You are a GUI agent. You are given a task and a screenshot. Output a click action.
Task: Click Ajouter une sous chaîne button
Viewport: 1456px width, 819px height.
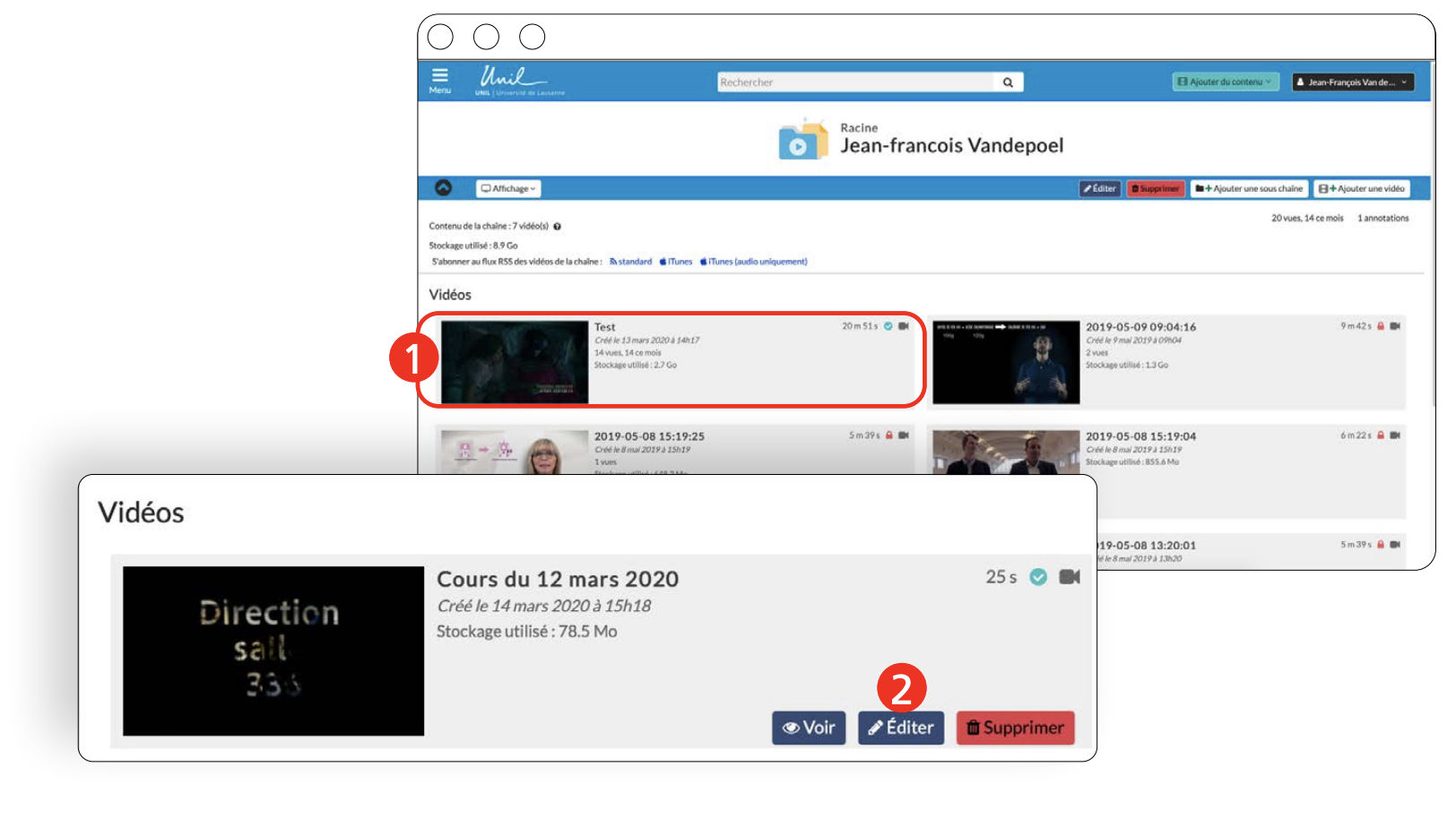(x=1249, y=189)
